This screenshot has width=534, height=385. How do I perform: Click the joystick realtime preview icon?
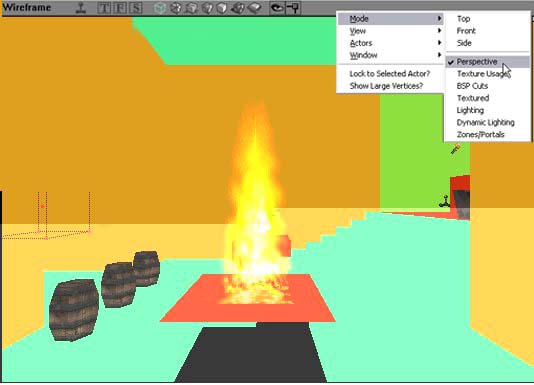pyautogui.click(x=81, y=8)
